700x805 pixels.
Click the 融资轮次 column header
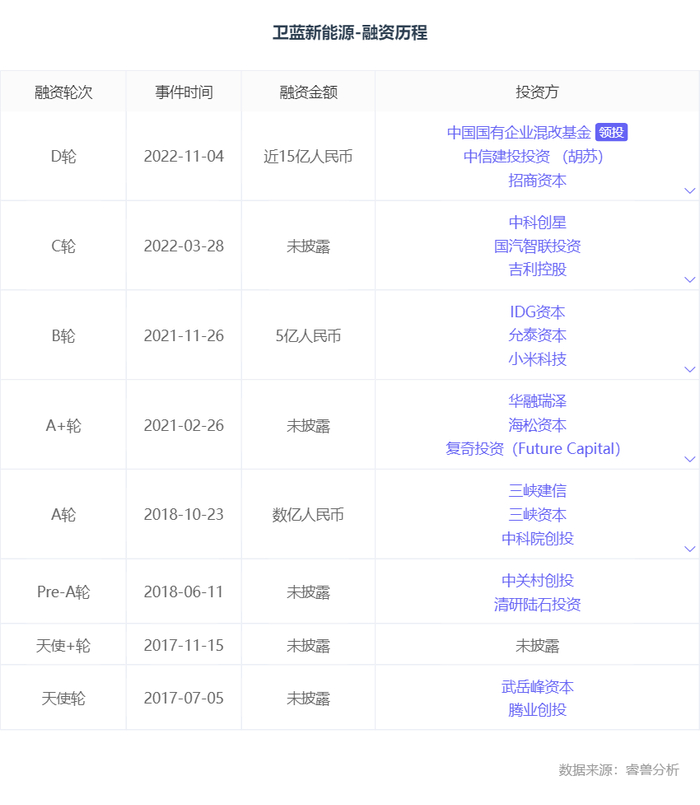click(x=63, y=92)
